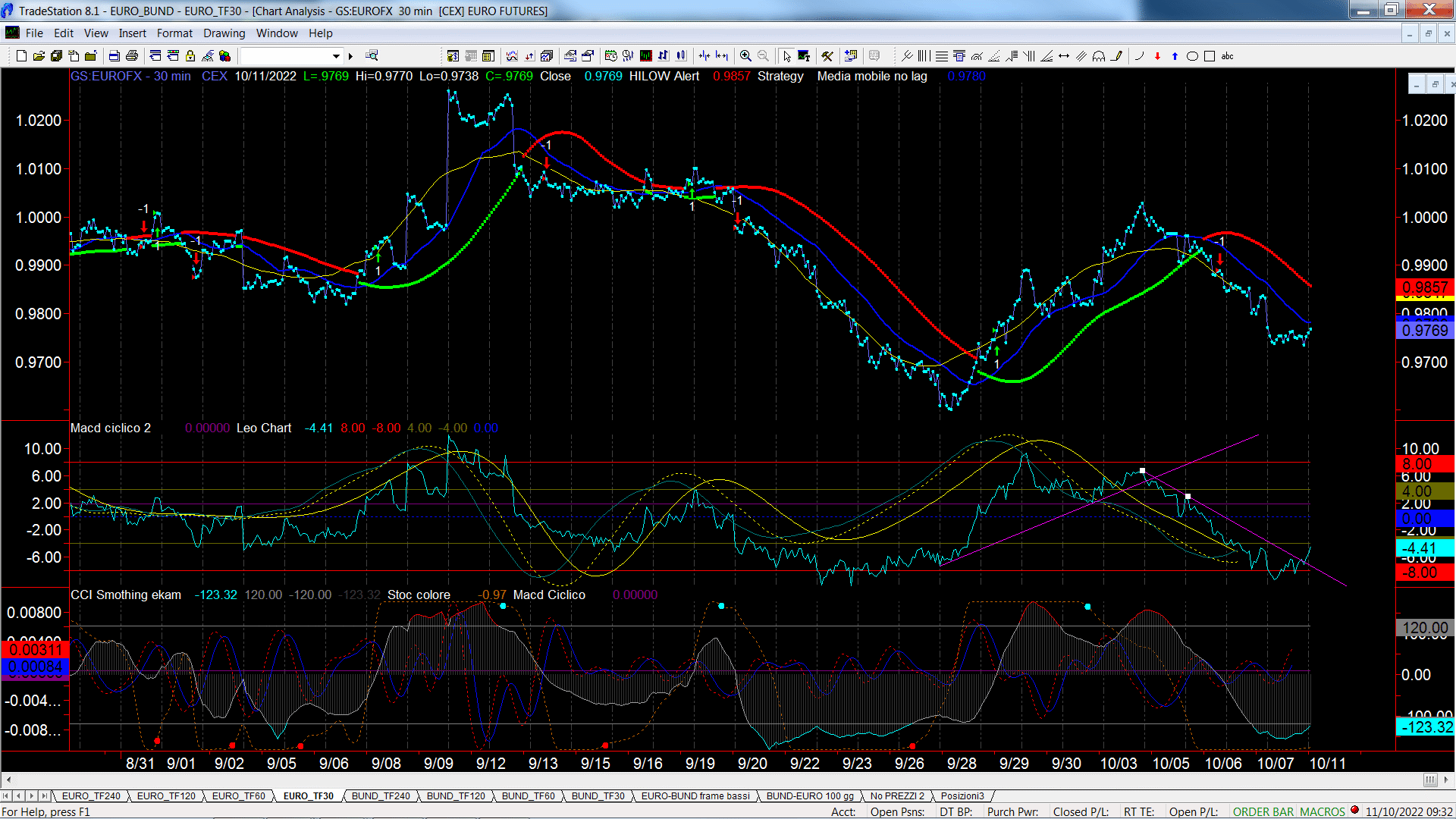Image resolution: width=1456 pixels, height=819 pixels.
Task: Click the right arrow of horizontal scrollbar
Action: [1445, 780]
